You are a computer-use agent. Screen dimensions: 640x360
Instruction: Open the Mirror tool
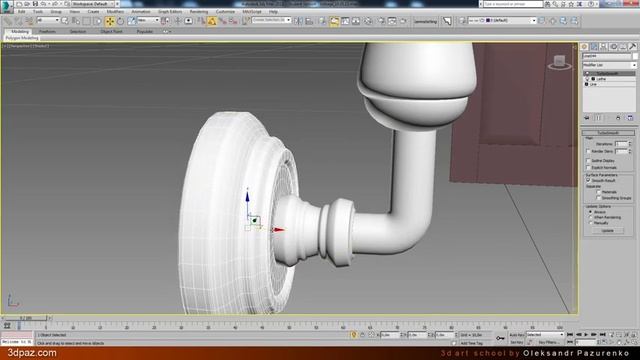(x=298, y=21)
